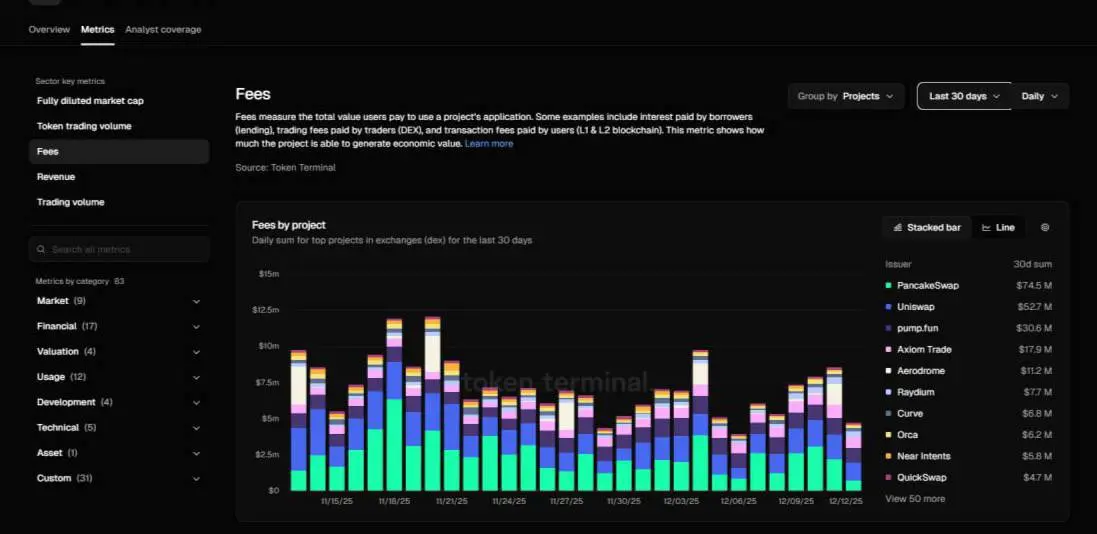Click the Axiom Trade pink legend swatch
This screenshot has width=1097, height=534.
[889, 349]
